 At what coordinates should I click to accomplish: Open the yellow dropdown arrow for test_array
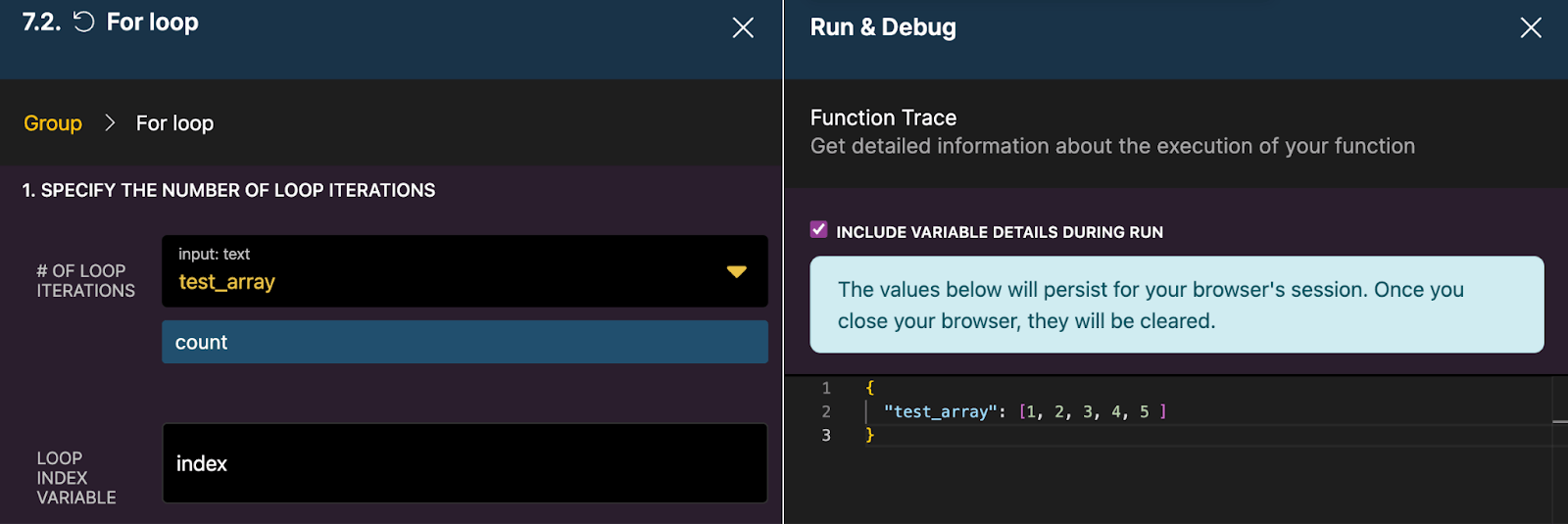(737, 271)
